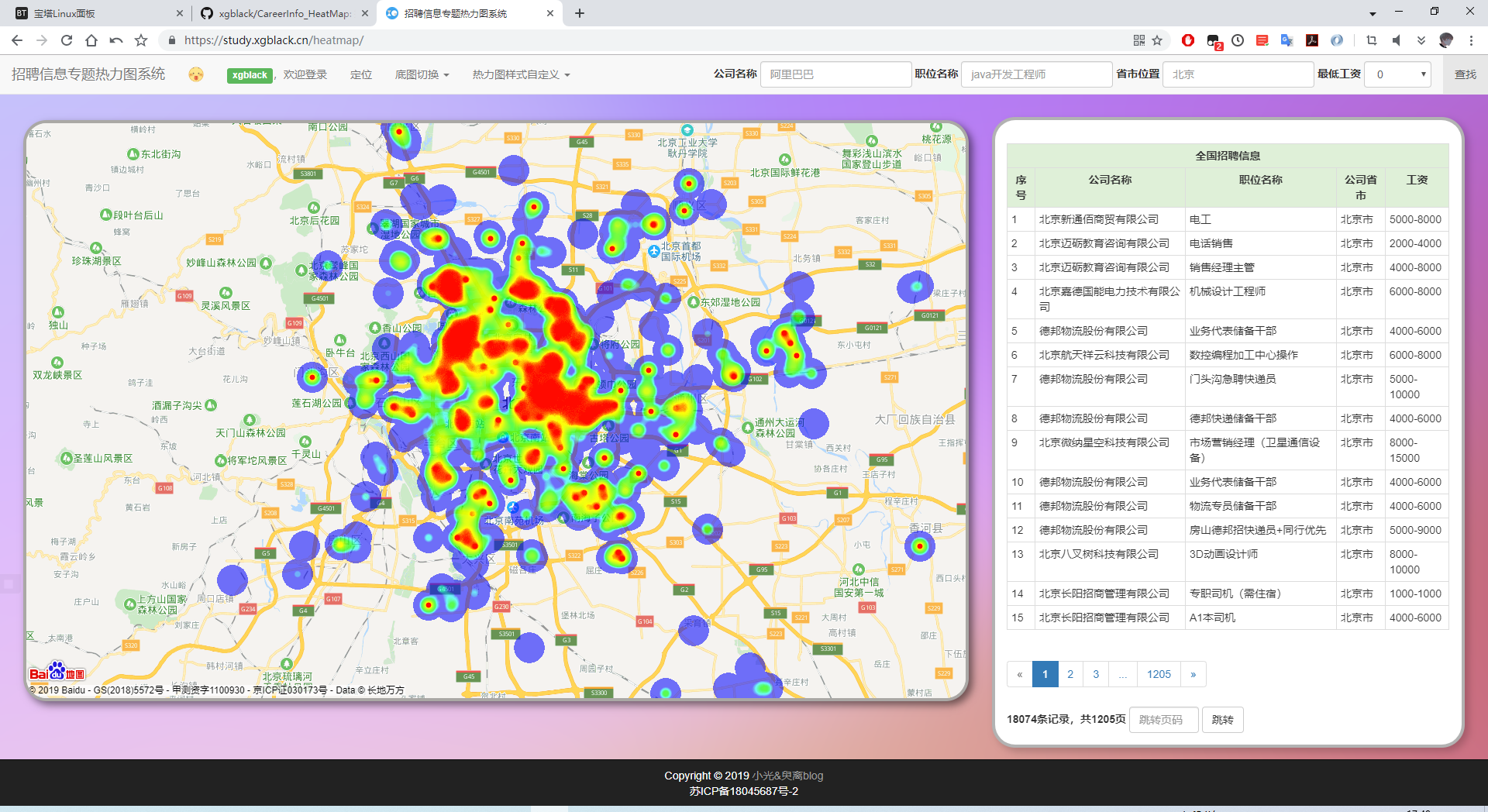Focus the 省市位置 input field
This screenshot has height=812, width=1488.
(1238, 74)
